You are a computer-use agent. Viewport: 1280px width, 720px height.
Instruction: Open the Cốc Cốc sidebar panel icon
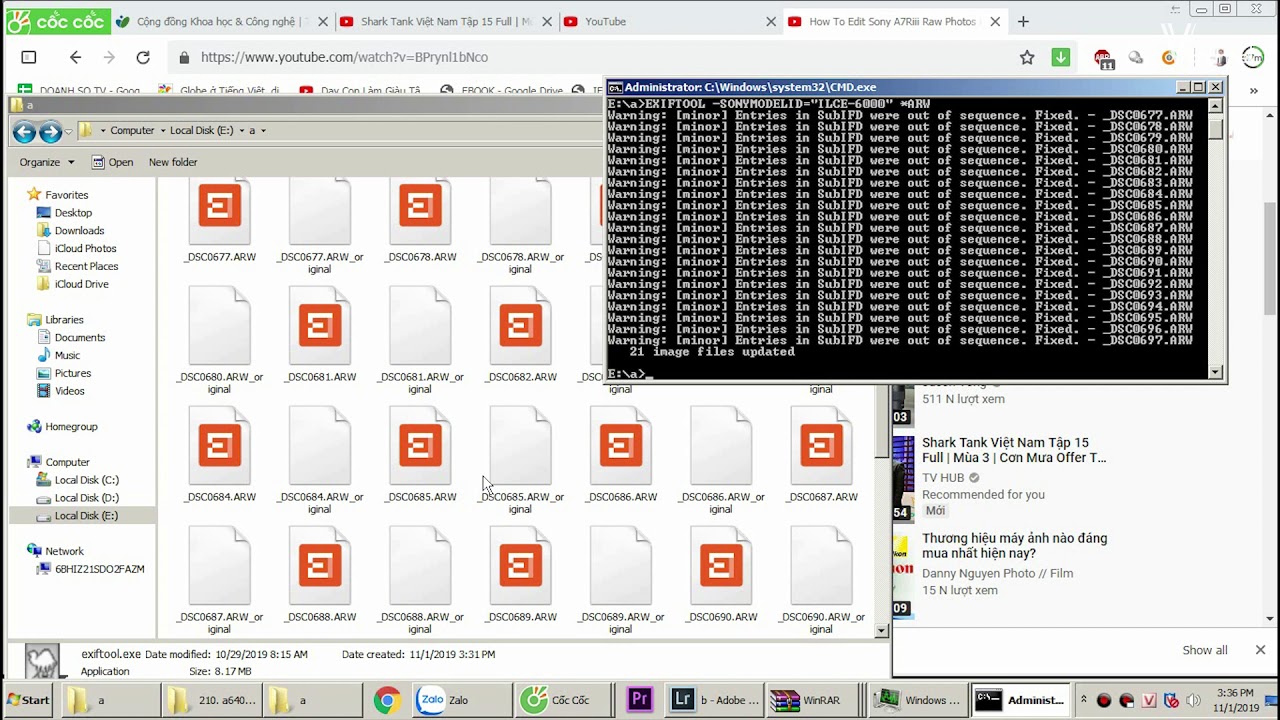coord(29,58)
